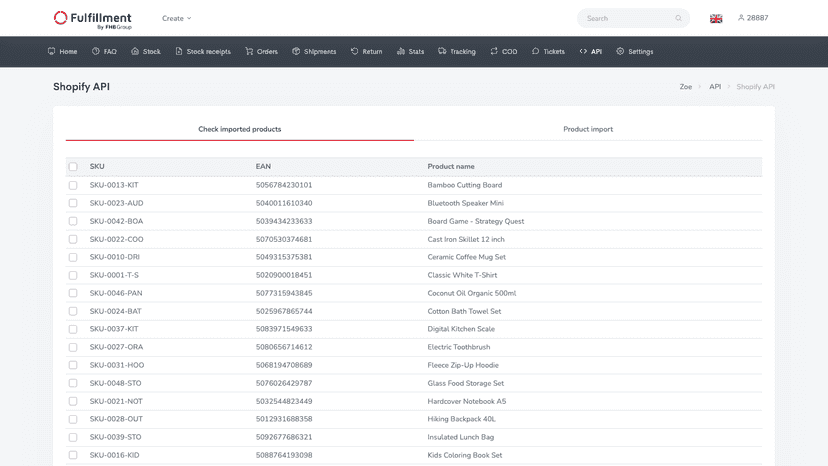Open the Stats chart icon

tap(401, 51)
